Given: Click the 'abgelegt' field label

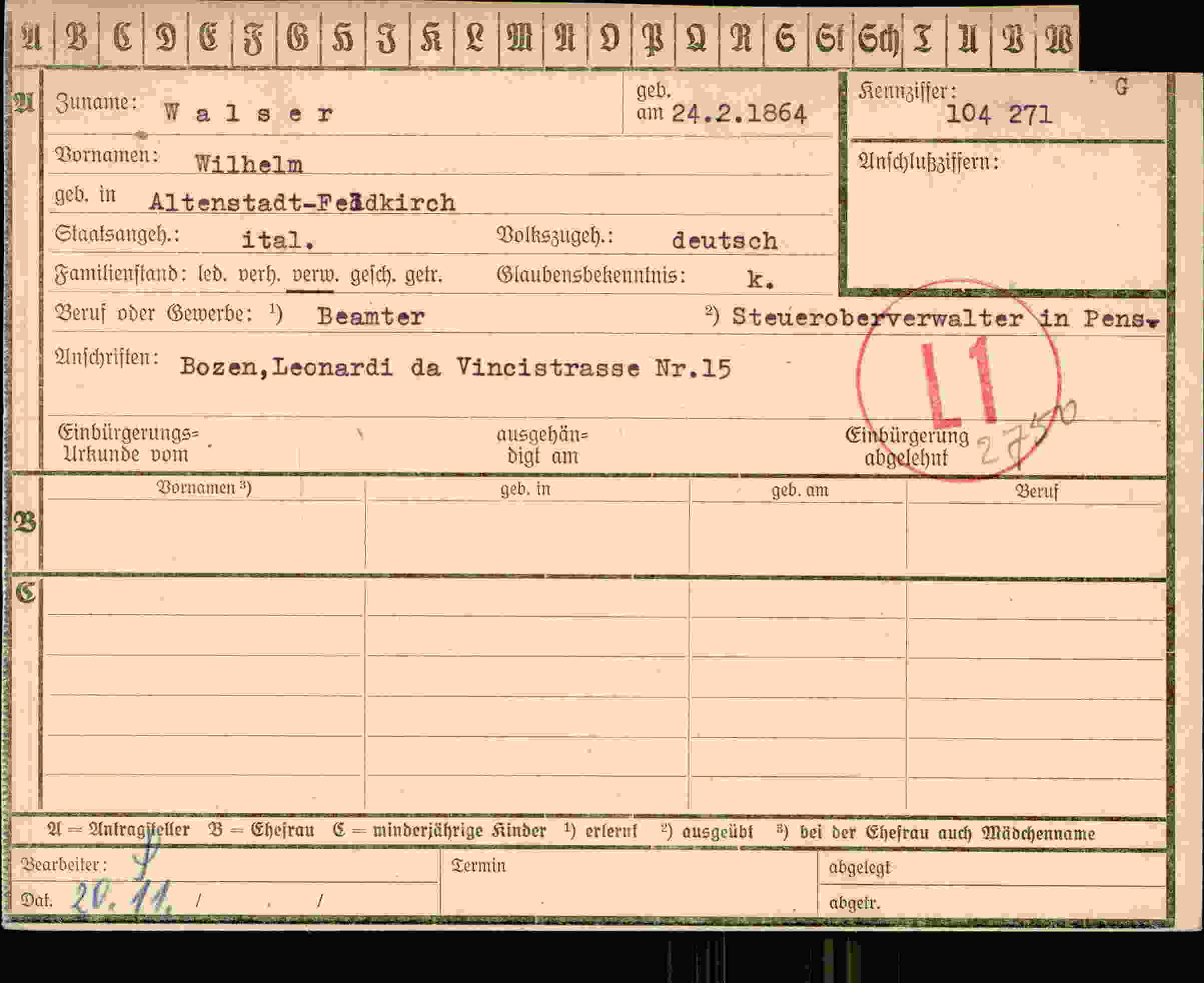Looking at the screenshot, I should click(x=859, y=867).
